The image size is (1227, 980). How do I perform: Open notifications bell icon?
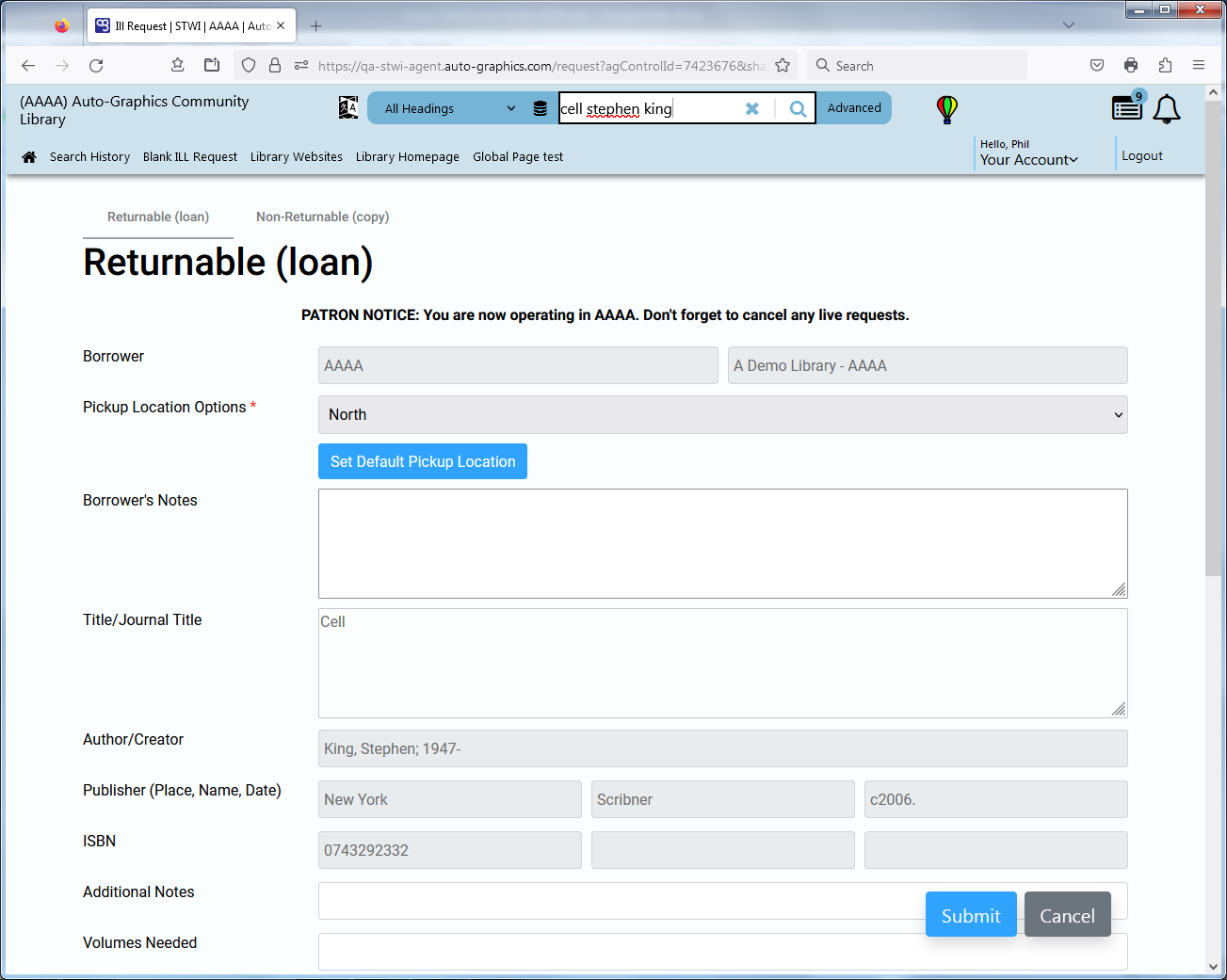(1167, 109)
